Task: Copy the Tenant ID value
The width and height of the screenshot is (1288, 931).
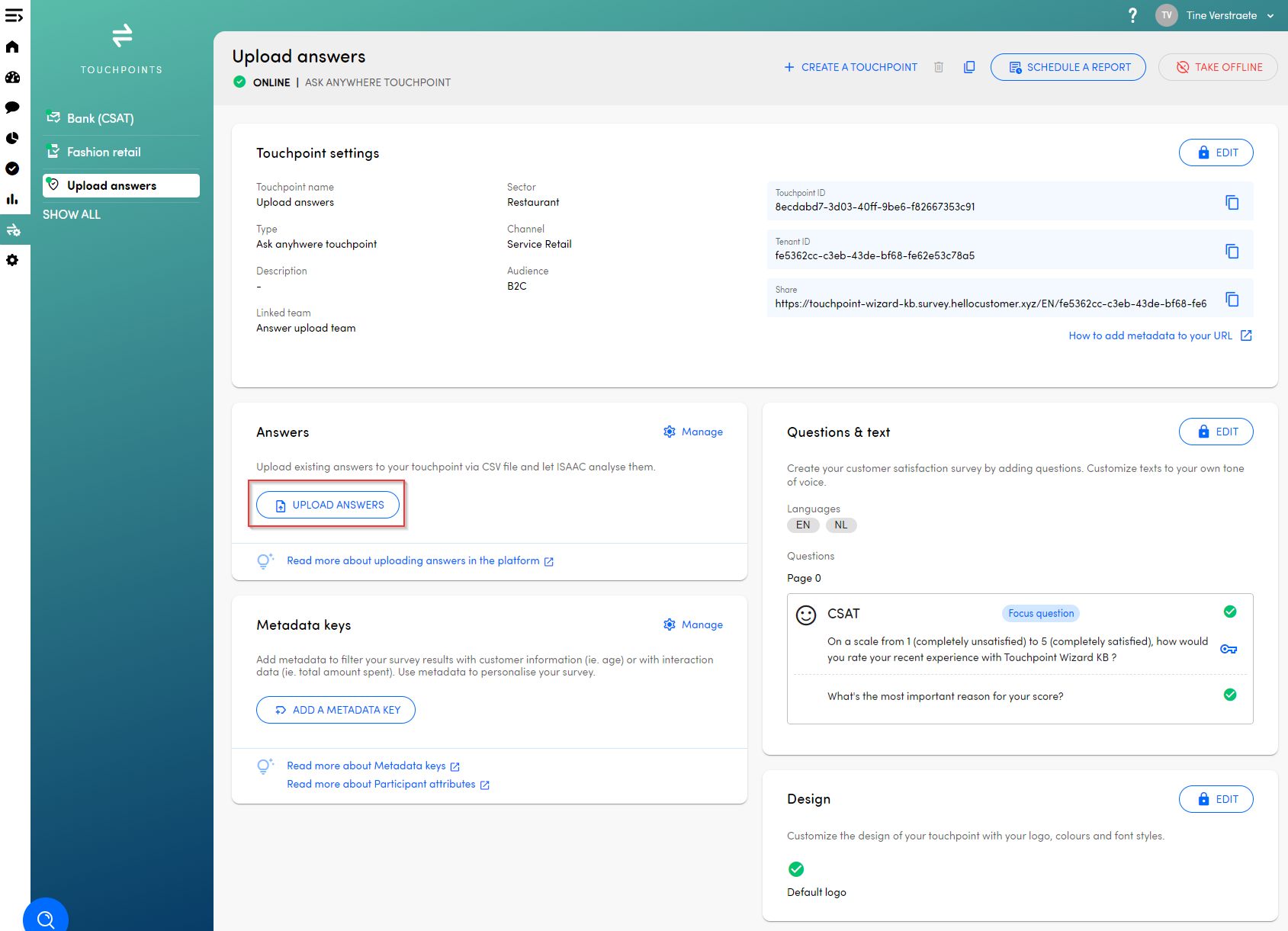Action: [1232, 251]
